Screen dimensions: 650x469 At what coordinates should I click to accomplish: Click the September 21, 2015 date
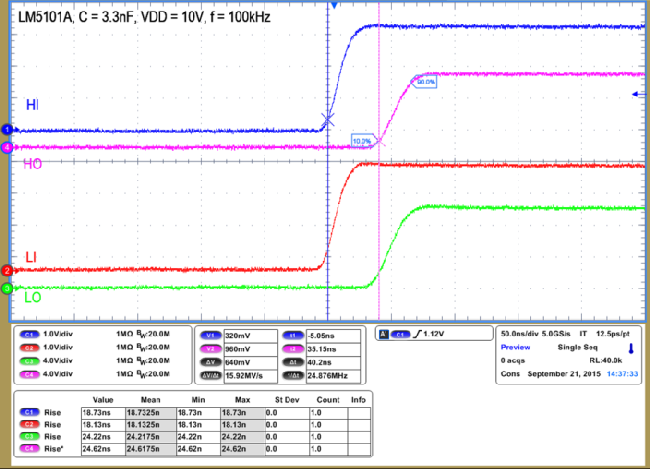click(564, 374)
